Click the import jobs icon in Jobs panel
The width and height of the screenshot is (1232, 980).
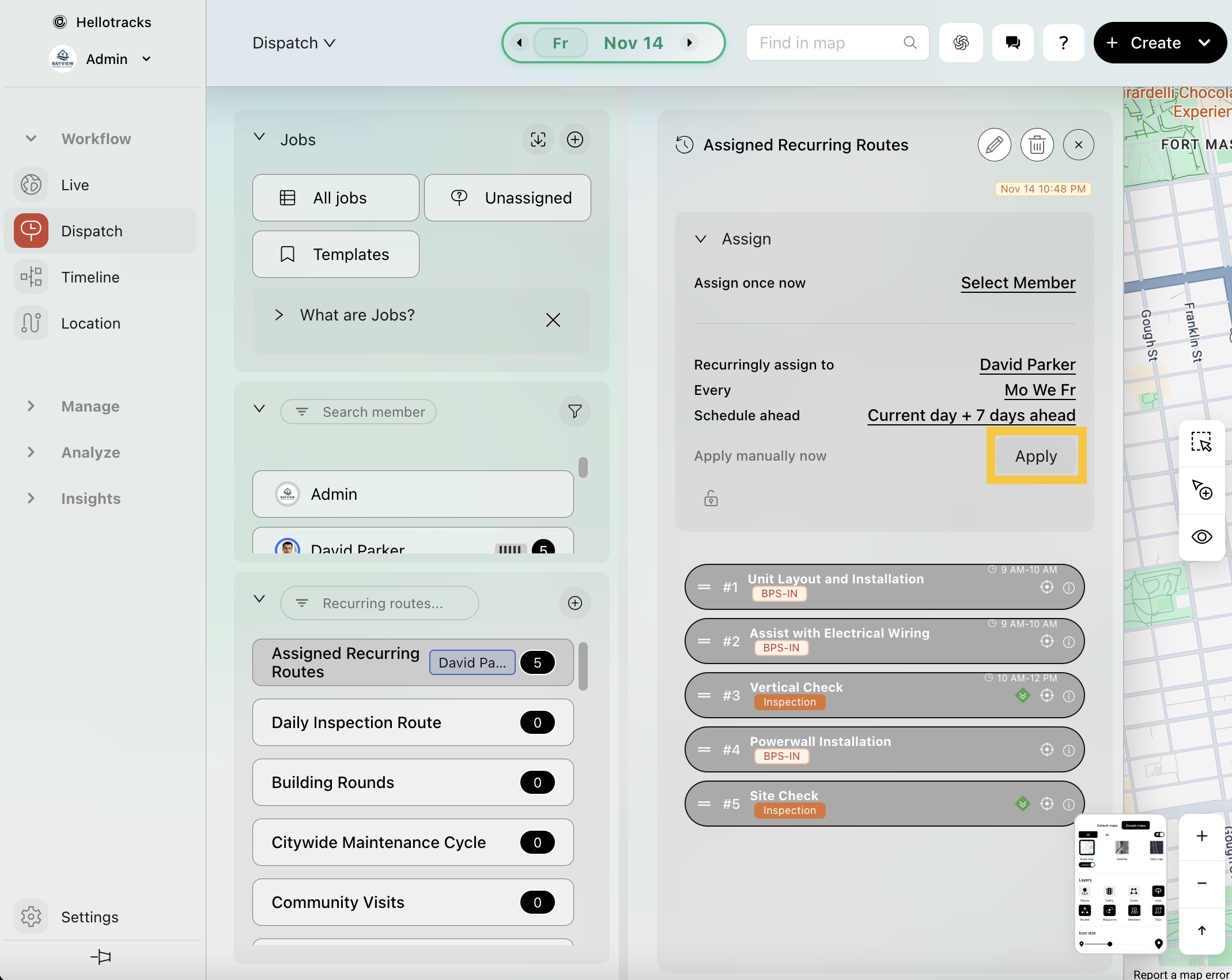tap(538, 140)
